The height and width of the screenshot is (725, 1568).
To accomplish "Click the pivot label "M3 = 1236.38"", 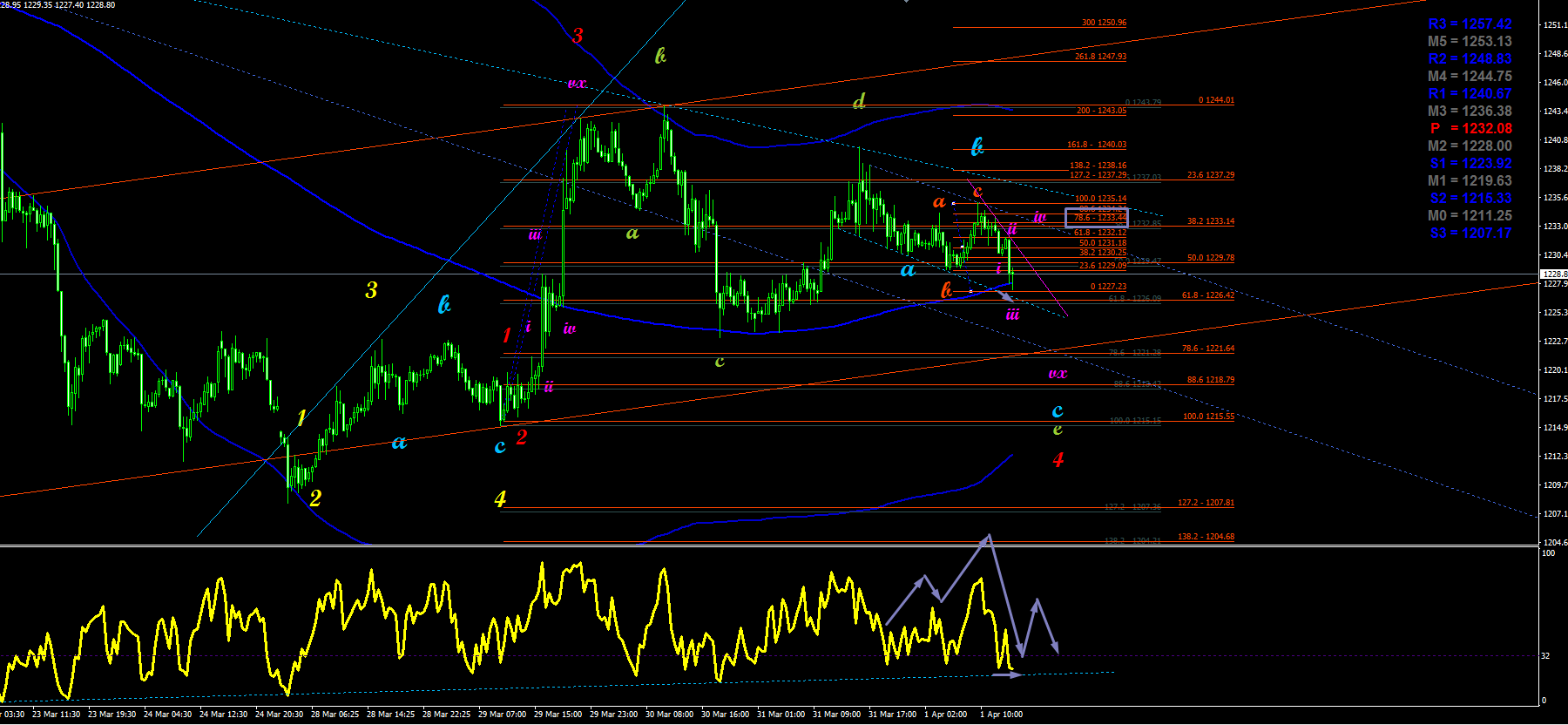I will tap(1470, 112).
